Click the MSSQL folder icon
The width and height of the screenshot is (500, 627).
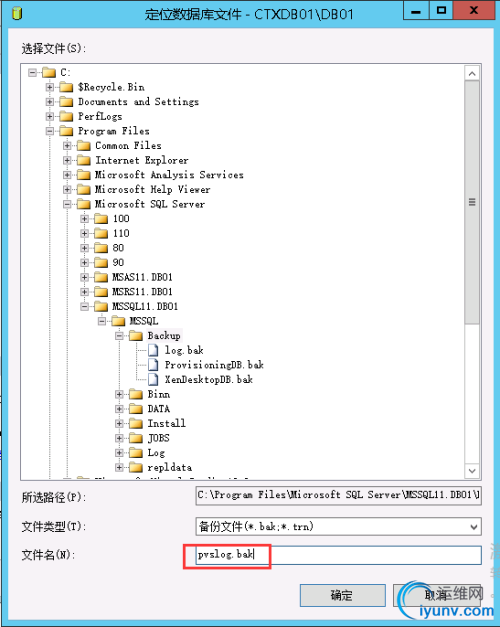[x=118, y=321]
